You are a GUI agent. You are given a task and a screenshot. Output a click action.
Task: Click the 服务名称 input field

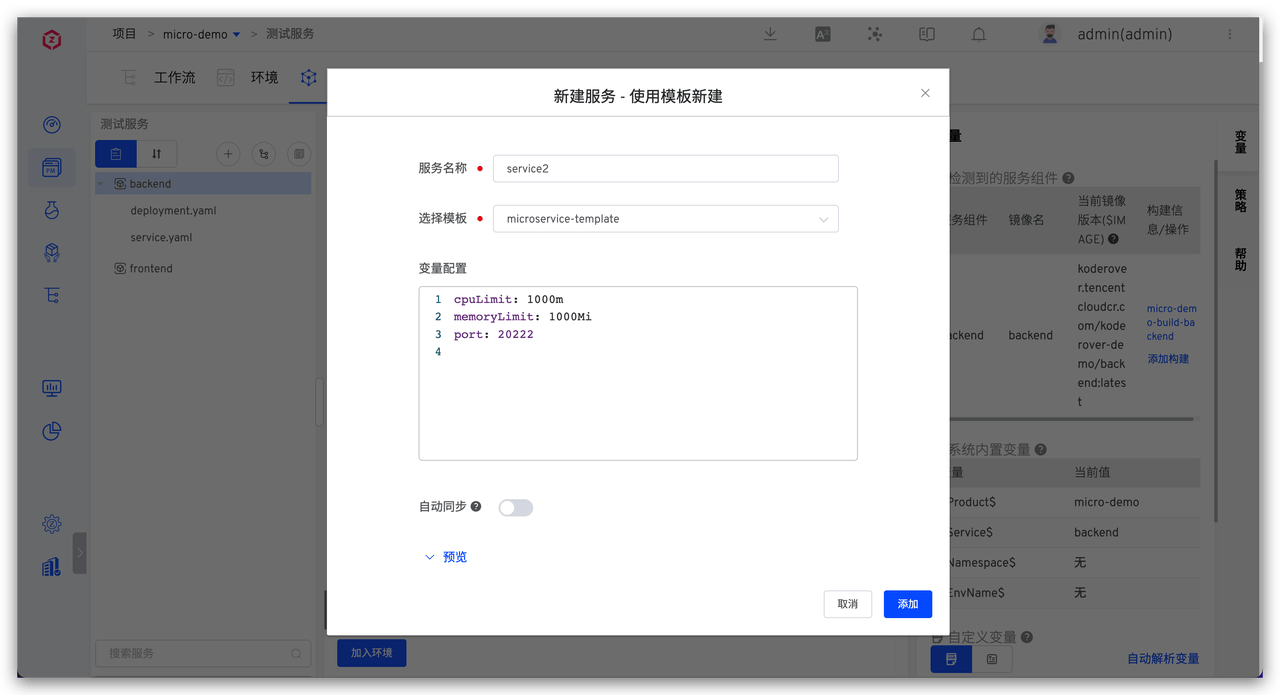[x=665, y=169]
